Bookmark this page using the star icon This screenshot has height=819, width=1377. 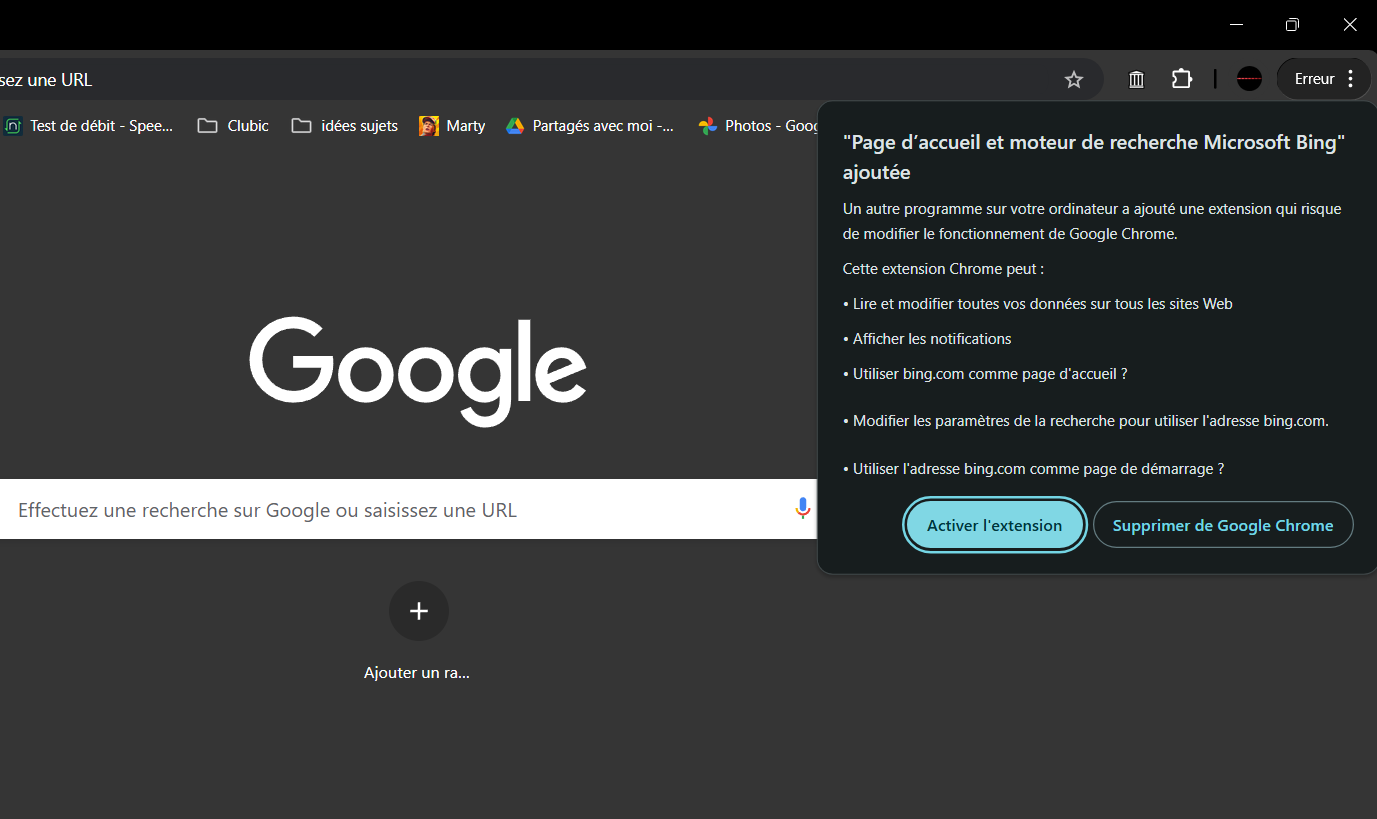pyautogui.click(x=1073, y=79)
